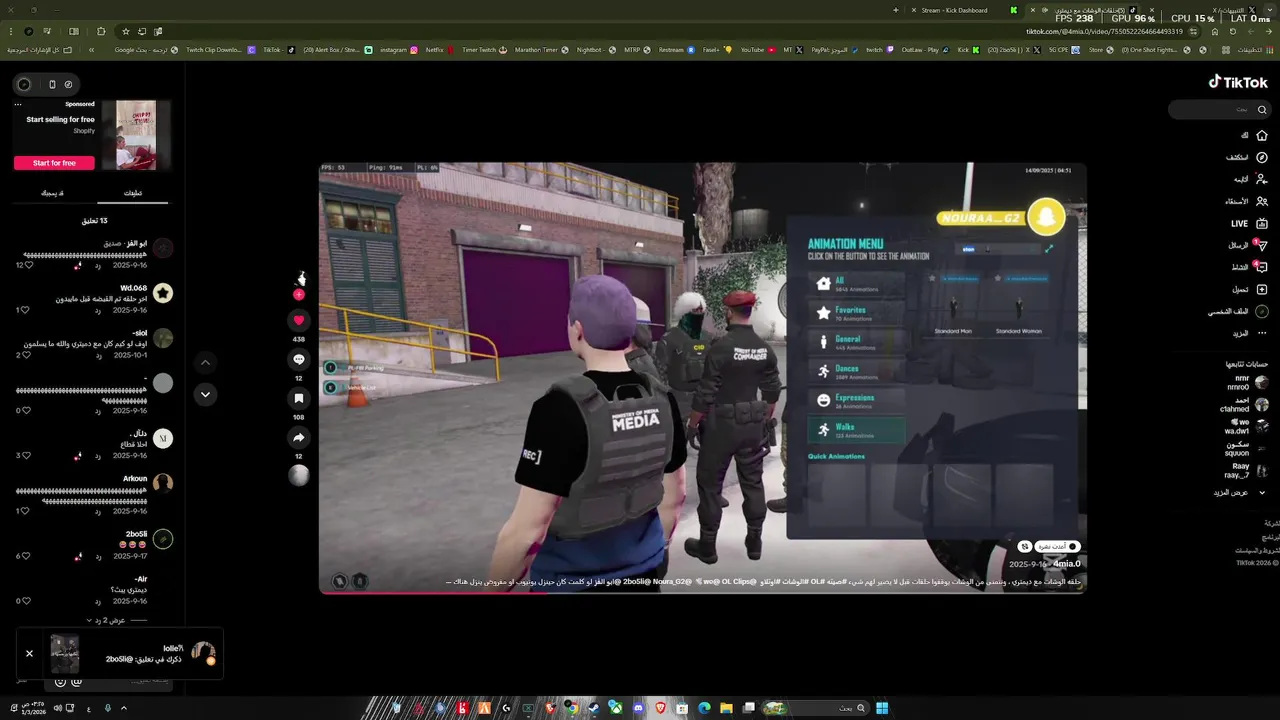Viewport: 1280px width, 720px height.
Task: Click the search magnifier in TikTok search box
Action: 1262,110
